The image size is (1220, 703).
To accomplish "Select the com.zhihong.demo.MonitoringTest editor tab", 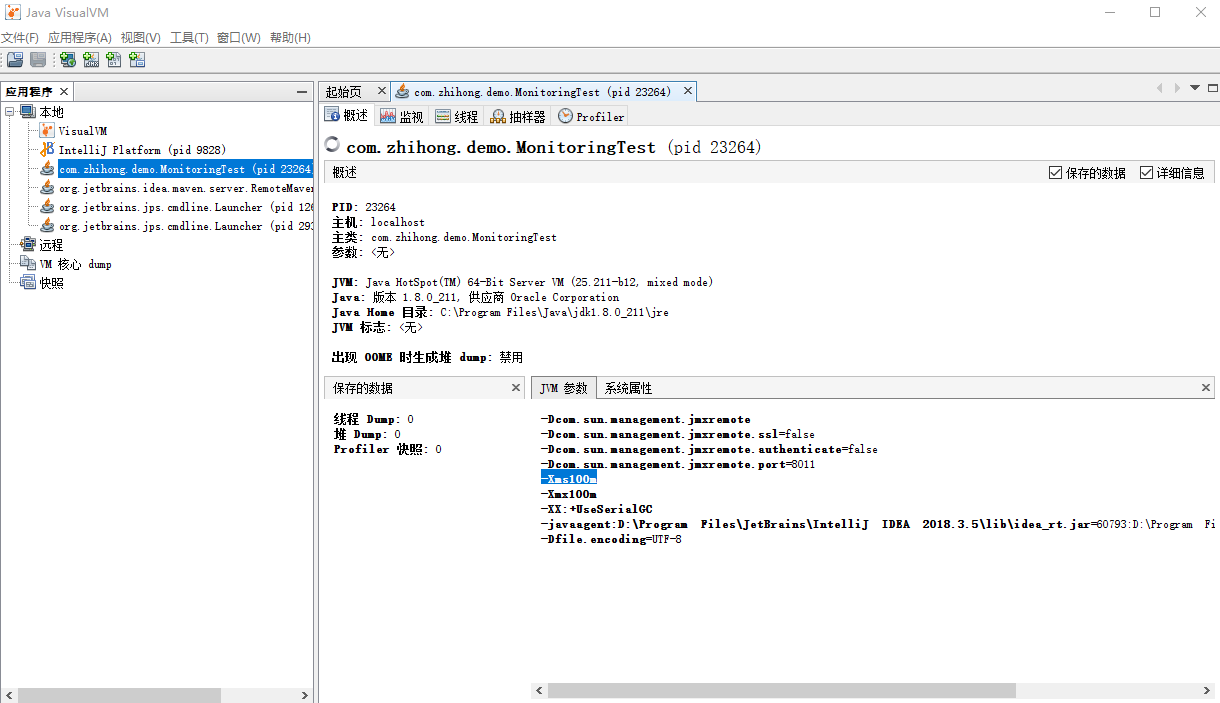I will coord(542,92).
